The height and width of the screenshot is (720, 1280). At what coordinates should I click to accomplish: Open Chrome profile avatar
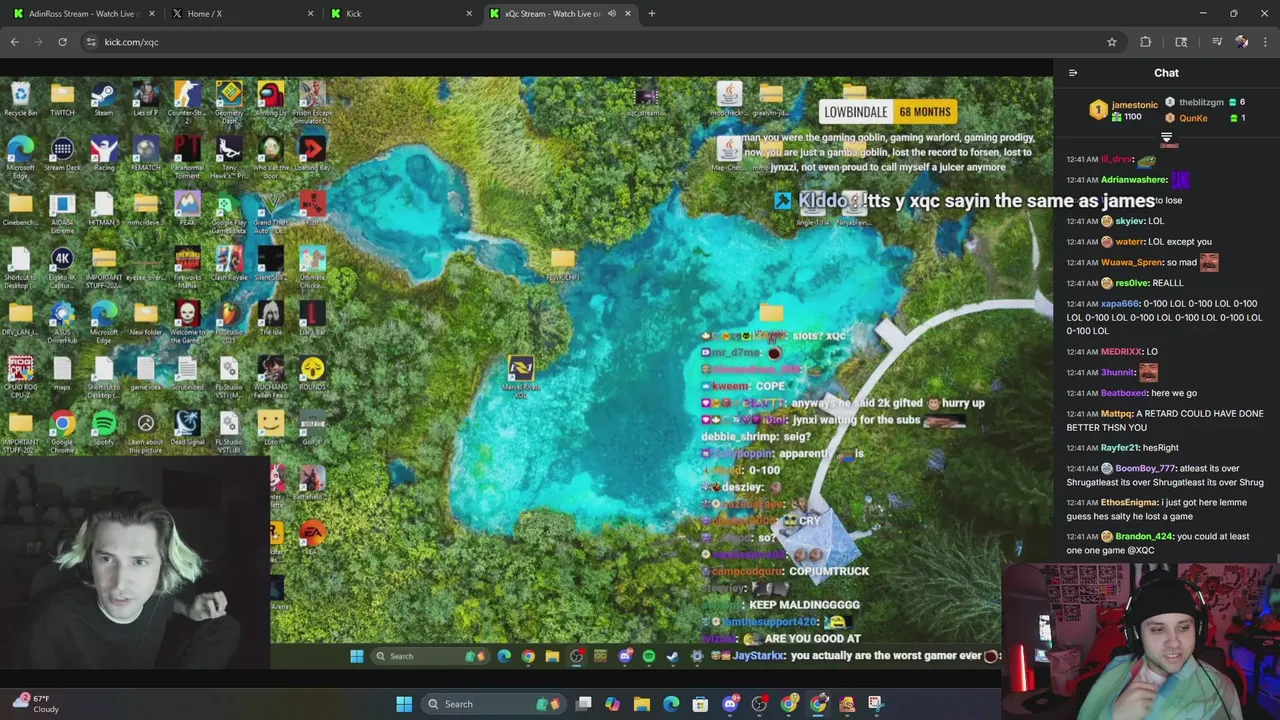(1241, 42)
